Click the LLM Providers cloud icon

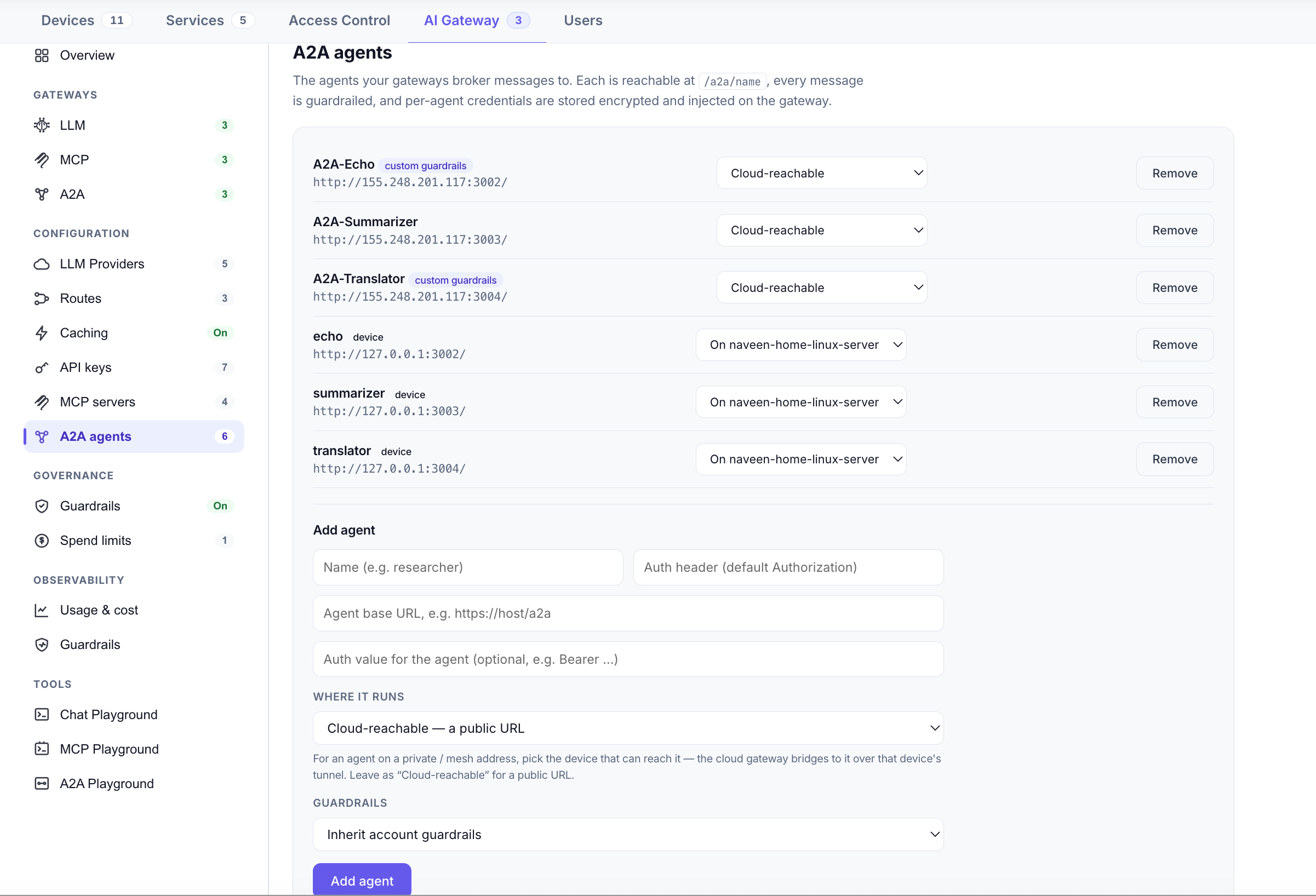pyautogui.click(x=42, y=264)
